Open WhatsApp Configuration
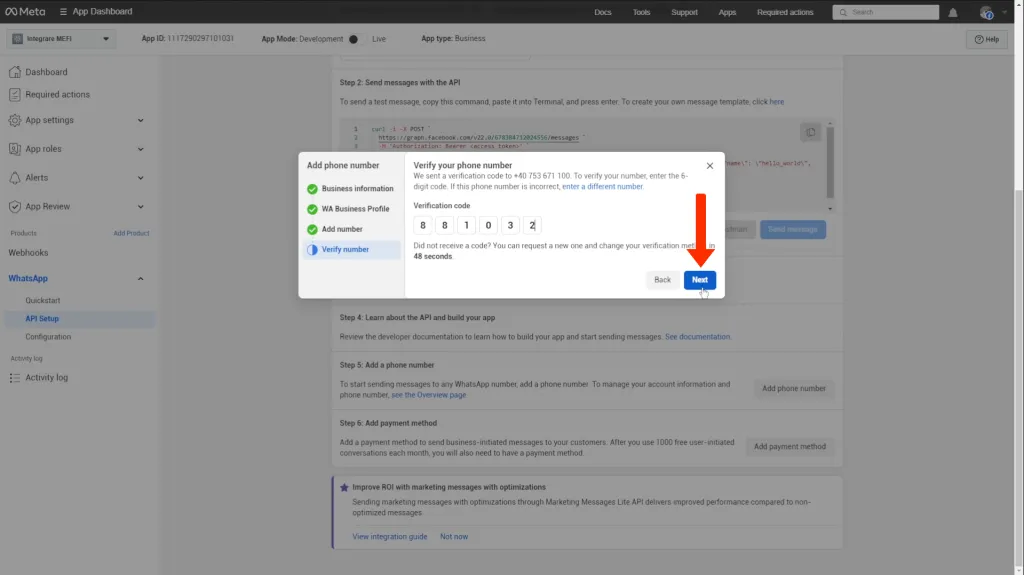This screenshot has width=1024, height=575. point(48,337)
